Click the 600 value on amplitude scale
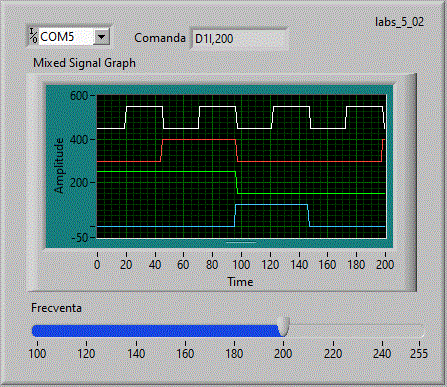 click(79, 96)
